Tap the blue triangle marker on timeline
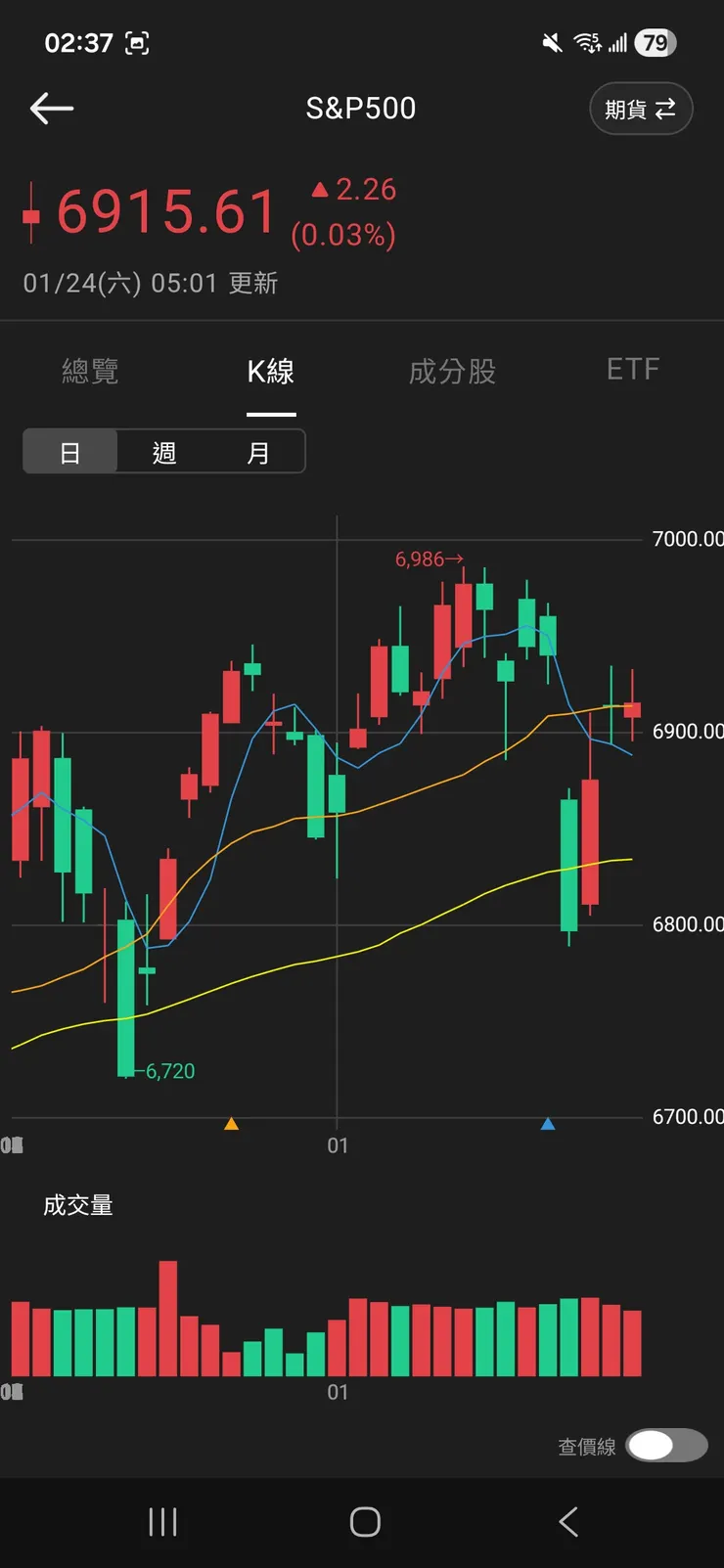The height and width of the screenshot is (1568, 724). (x=548, y=1124)
